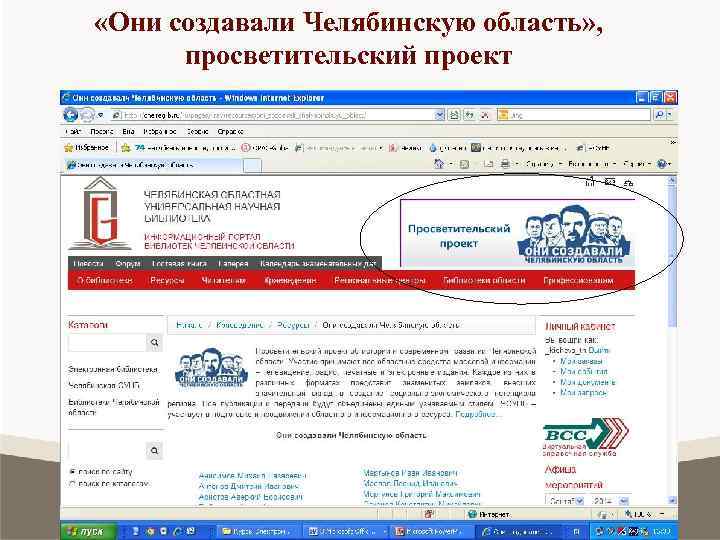The height and width of the screenshot is (540, 720).
Task: Click the browser search box
Action: 574,115
